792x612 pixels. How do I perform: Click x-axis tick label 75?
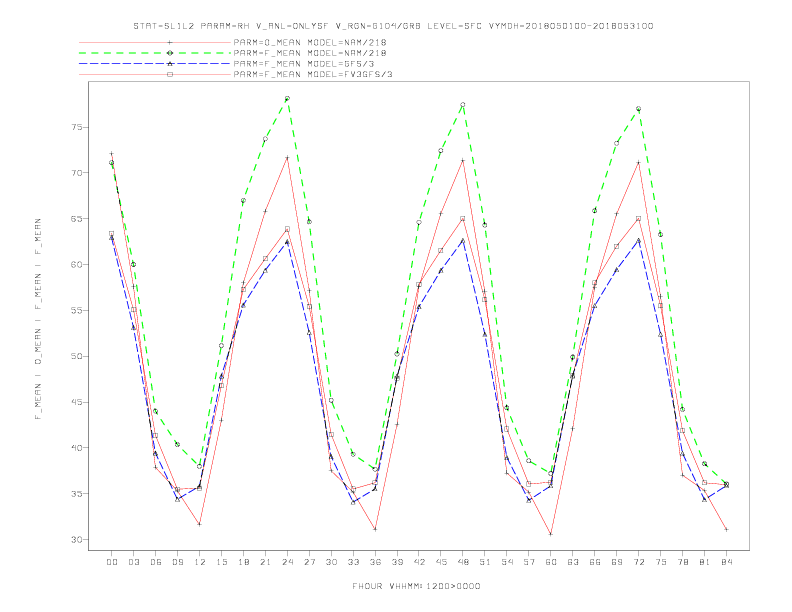coord(660,562)
